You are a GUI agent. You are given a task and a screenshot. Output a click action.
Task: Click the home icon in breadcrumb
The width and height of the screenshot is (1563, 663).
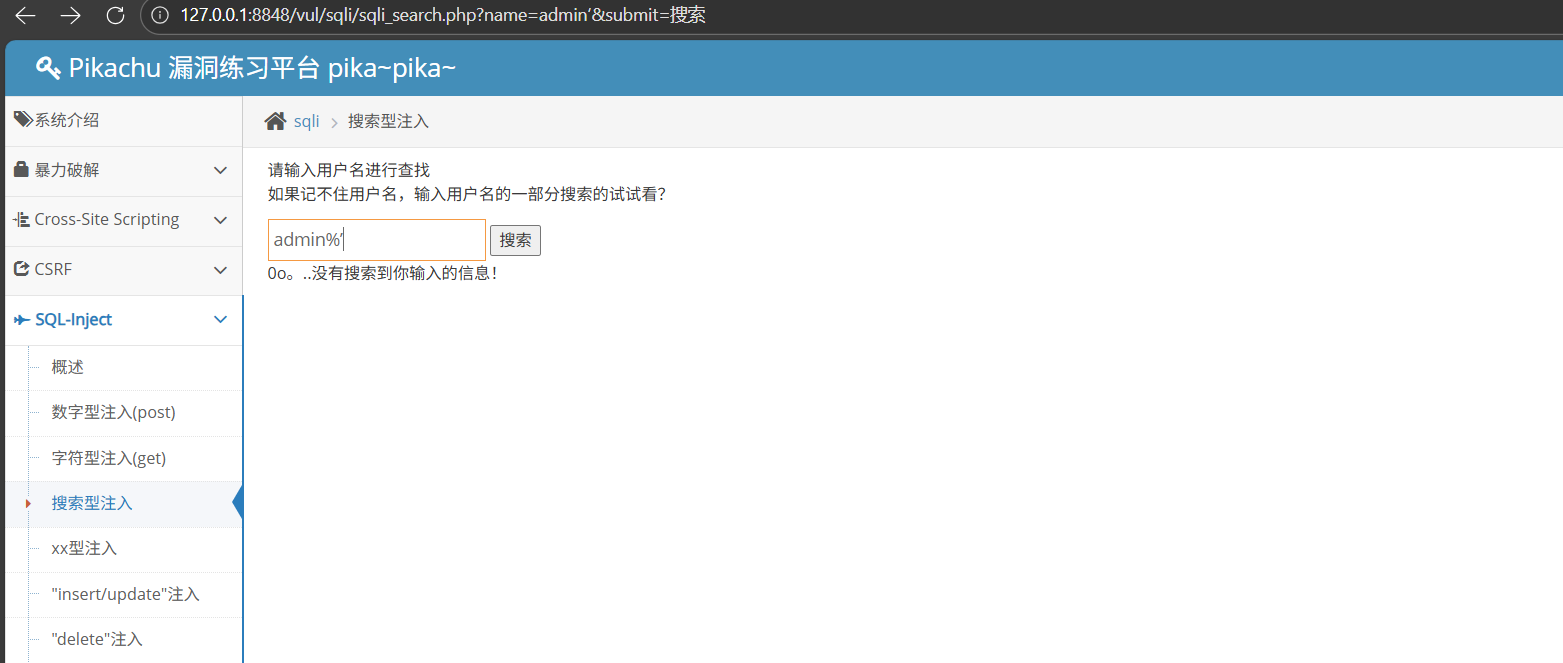pyautogui.click(x=275, y=121)
